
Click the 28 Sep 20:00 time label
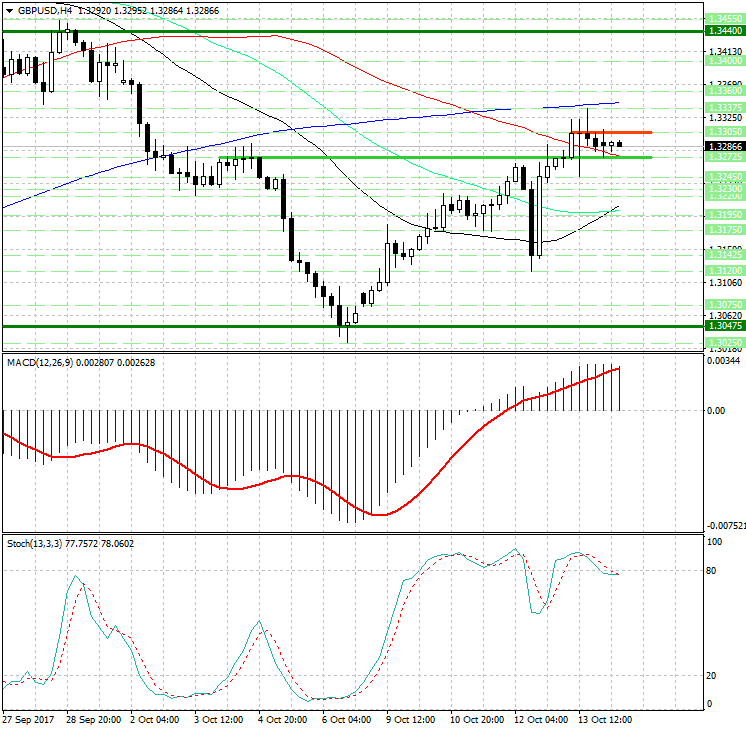tap(93, 720)
